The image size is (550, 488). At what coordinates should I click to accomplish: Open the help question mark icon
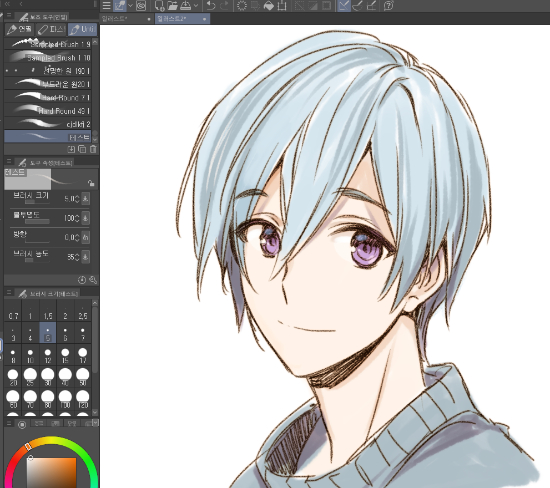(388, 6)
